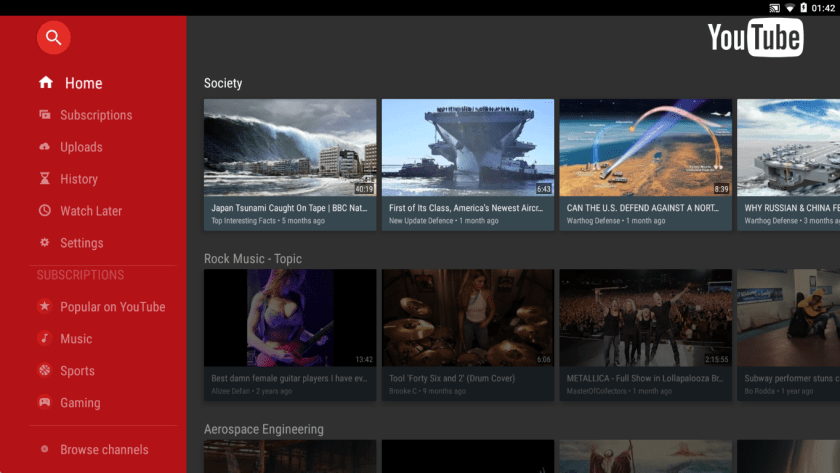Click the 2:15:55 duration badge
Image resolution: width=840 pixels, height=473 pixels.
(x=716, y=359)
